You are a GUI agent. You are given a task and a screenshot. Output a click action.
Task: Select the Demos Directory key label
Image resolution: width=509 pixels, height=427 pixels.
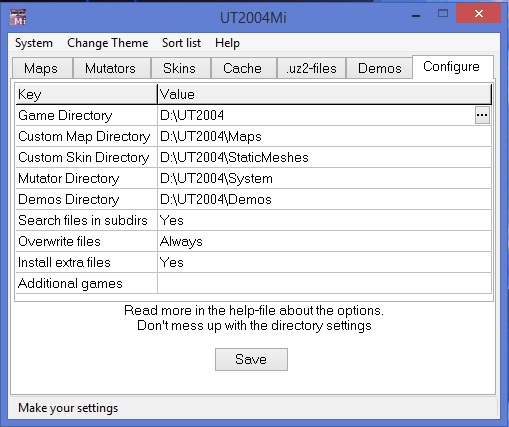click(x=86, y=199)
